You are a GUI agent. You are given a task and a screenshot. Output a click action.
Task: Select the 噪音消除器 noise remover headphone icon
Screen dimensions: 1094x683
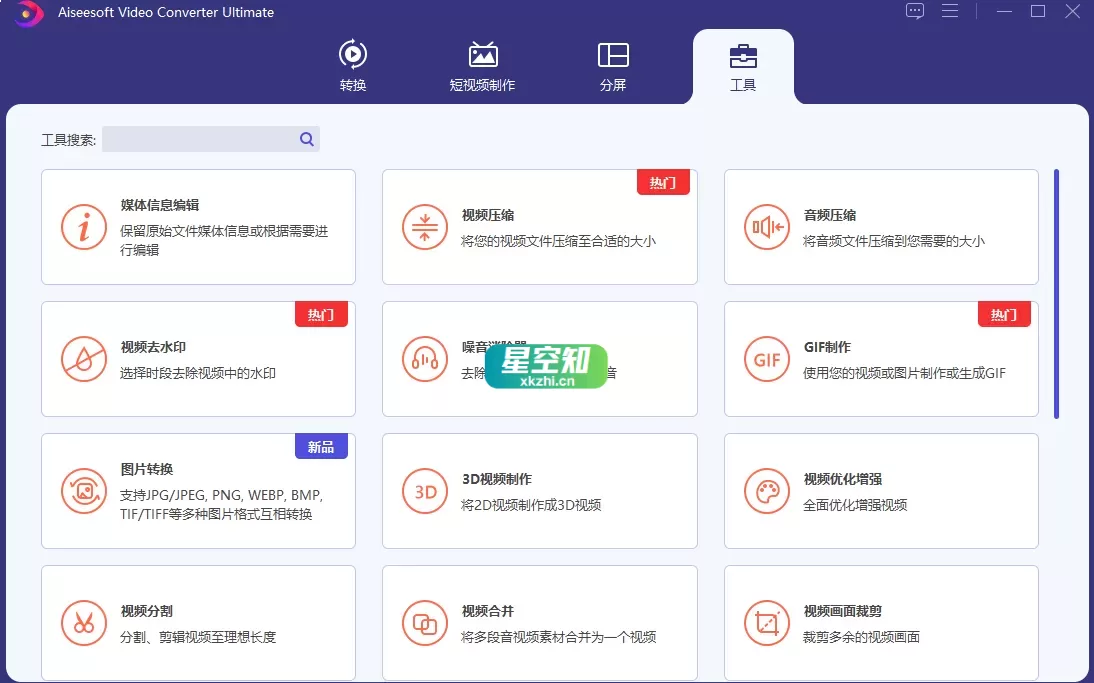pos(424,359)
